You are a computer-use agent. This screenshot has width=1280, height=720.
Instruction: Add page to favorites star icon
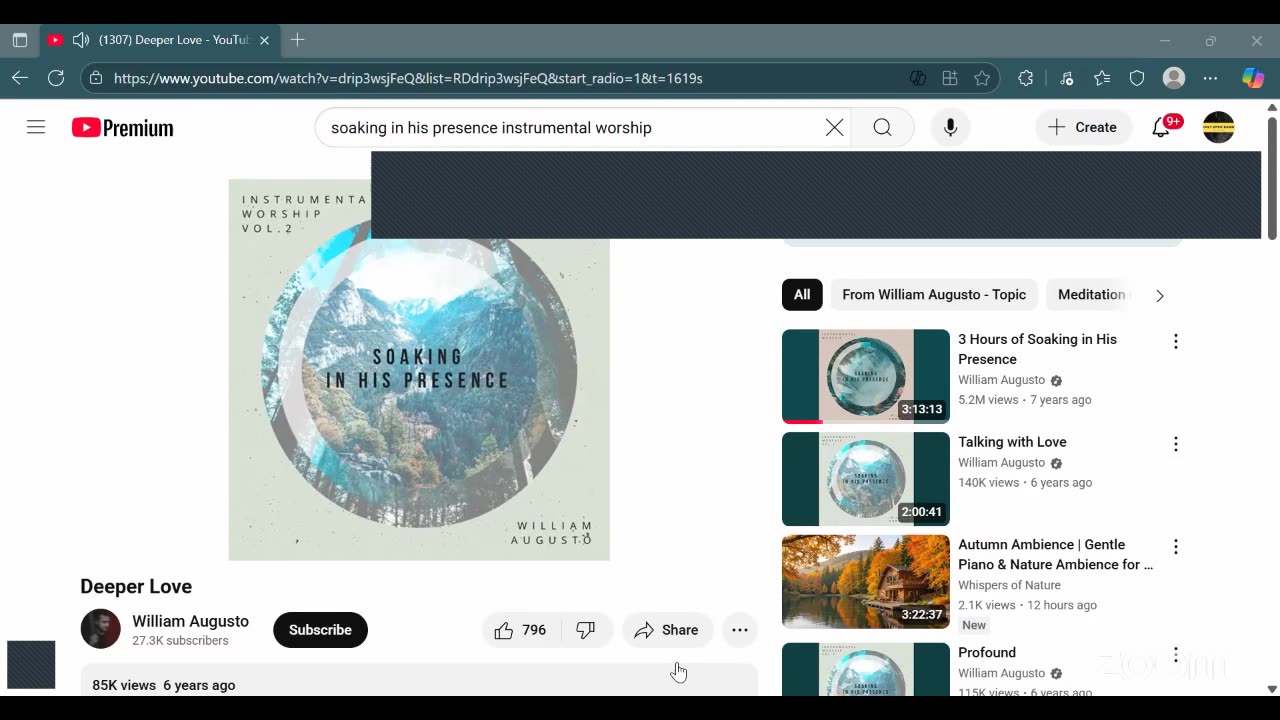tap(982, 78)
